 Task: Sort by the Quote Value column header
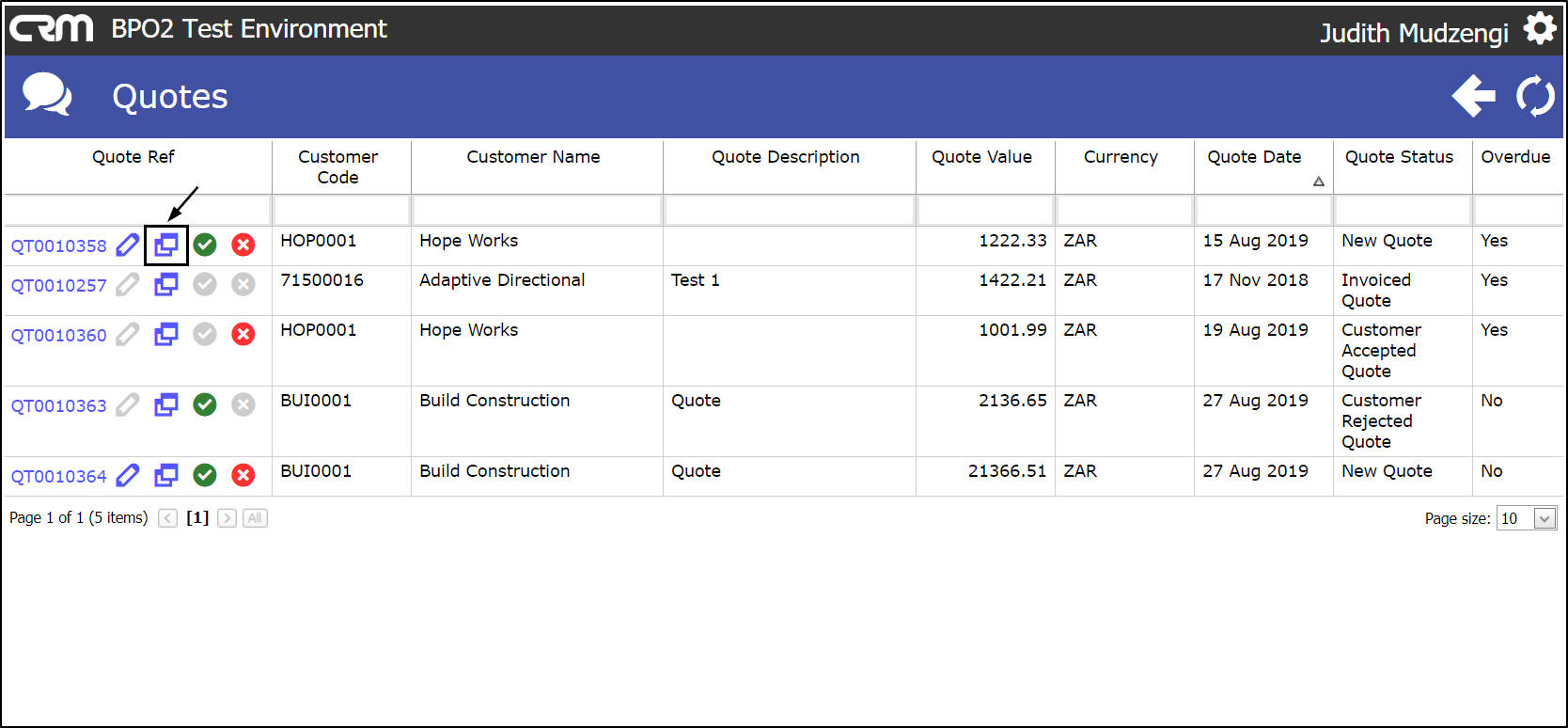pos(981,157)
